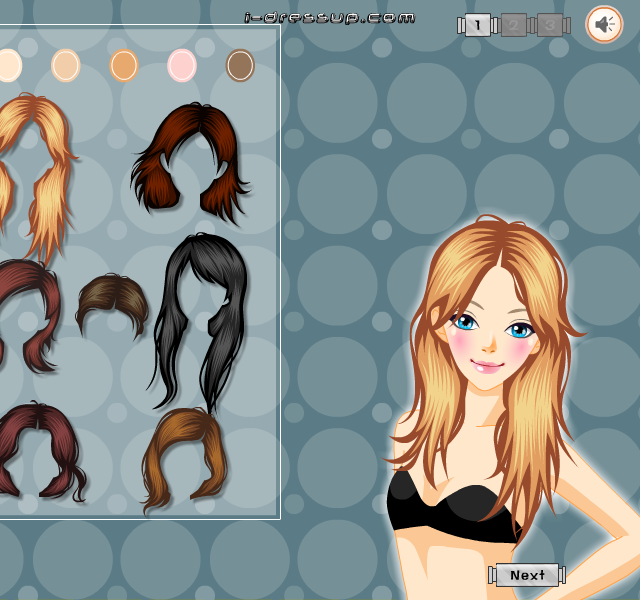Viewport: 640px width, 600px height.
Task: Click the Next button
Action: (527, 575)
